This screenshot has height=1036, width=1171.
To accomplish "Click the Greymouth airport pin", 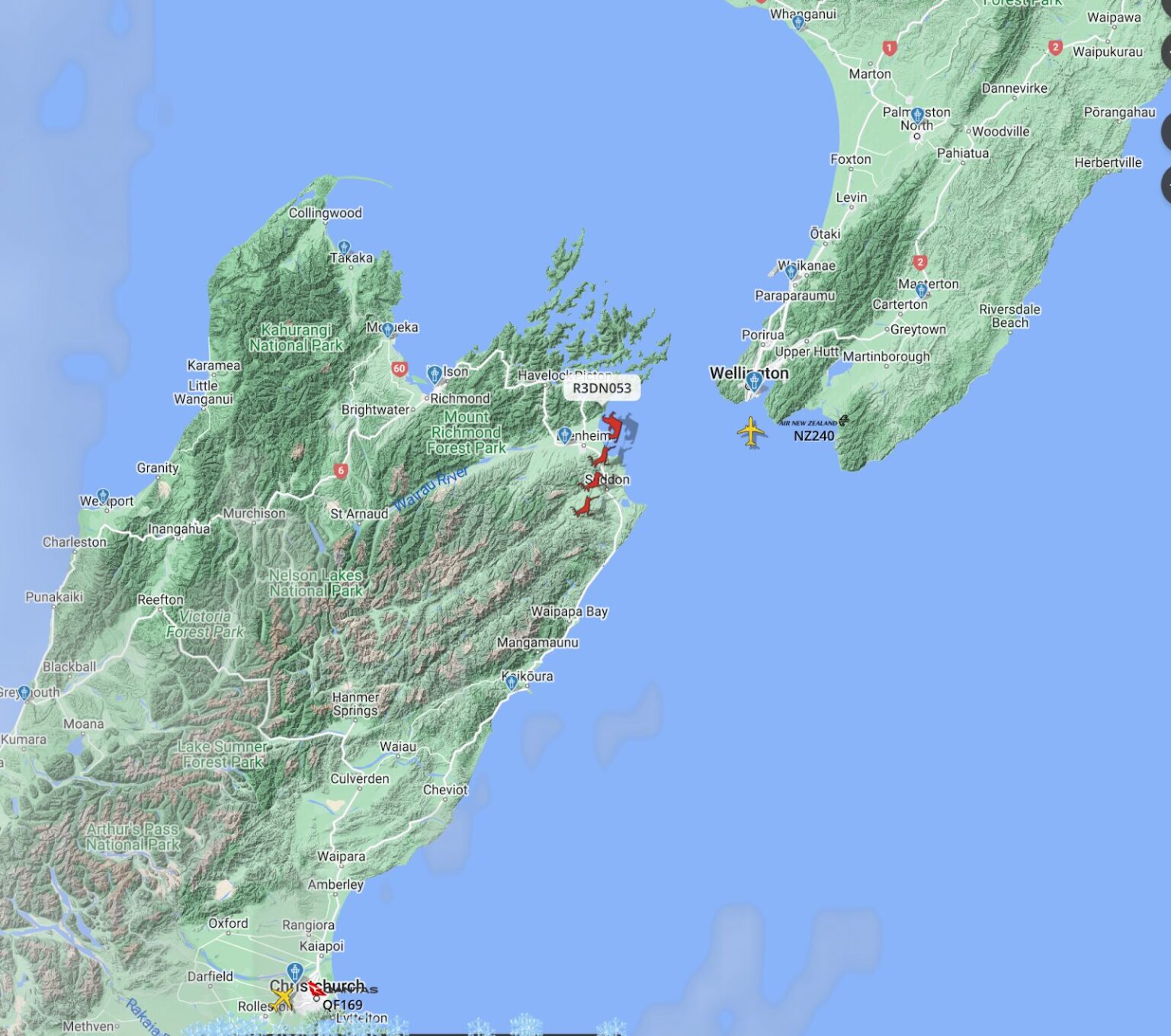I will point(25,692).
